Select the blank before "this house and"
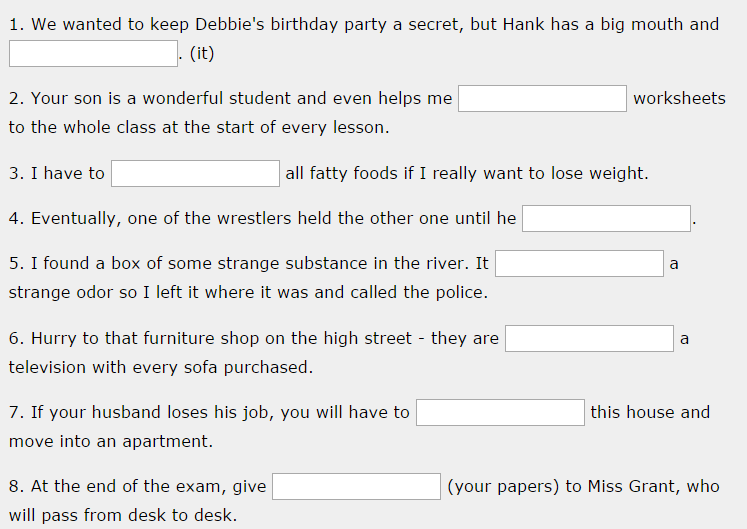 500,412
